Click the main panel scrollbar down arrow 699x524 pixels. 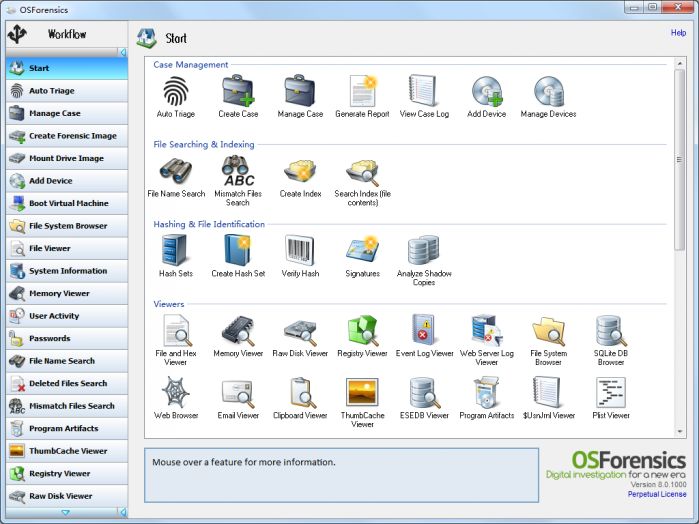[x=680, y=431]
